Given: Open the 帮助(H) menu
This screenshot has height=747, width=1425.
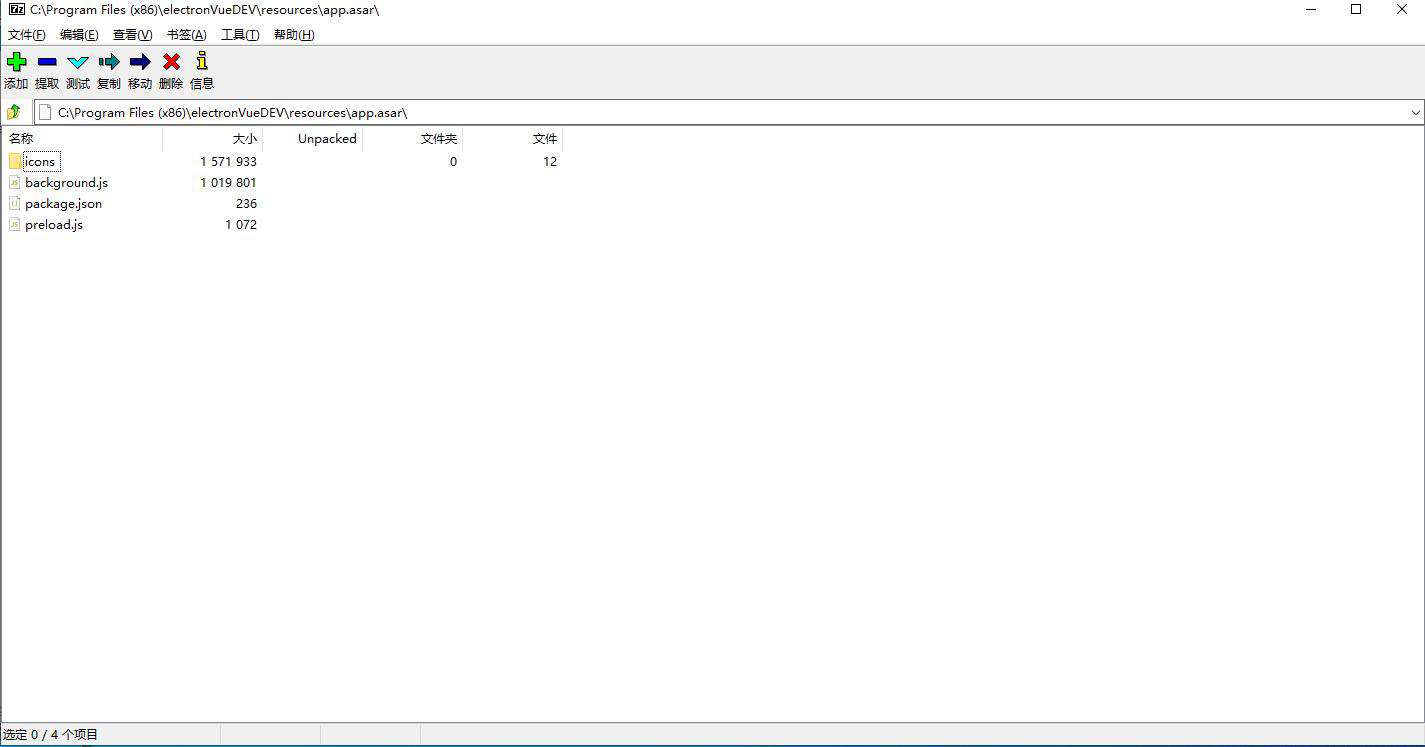Looking at the screenshot, I should [294, 35].
